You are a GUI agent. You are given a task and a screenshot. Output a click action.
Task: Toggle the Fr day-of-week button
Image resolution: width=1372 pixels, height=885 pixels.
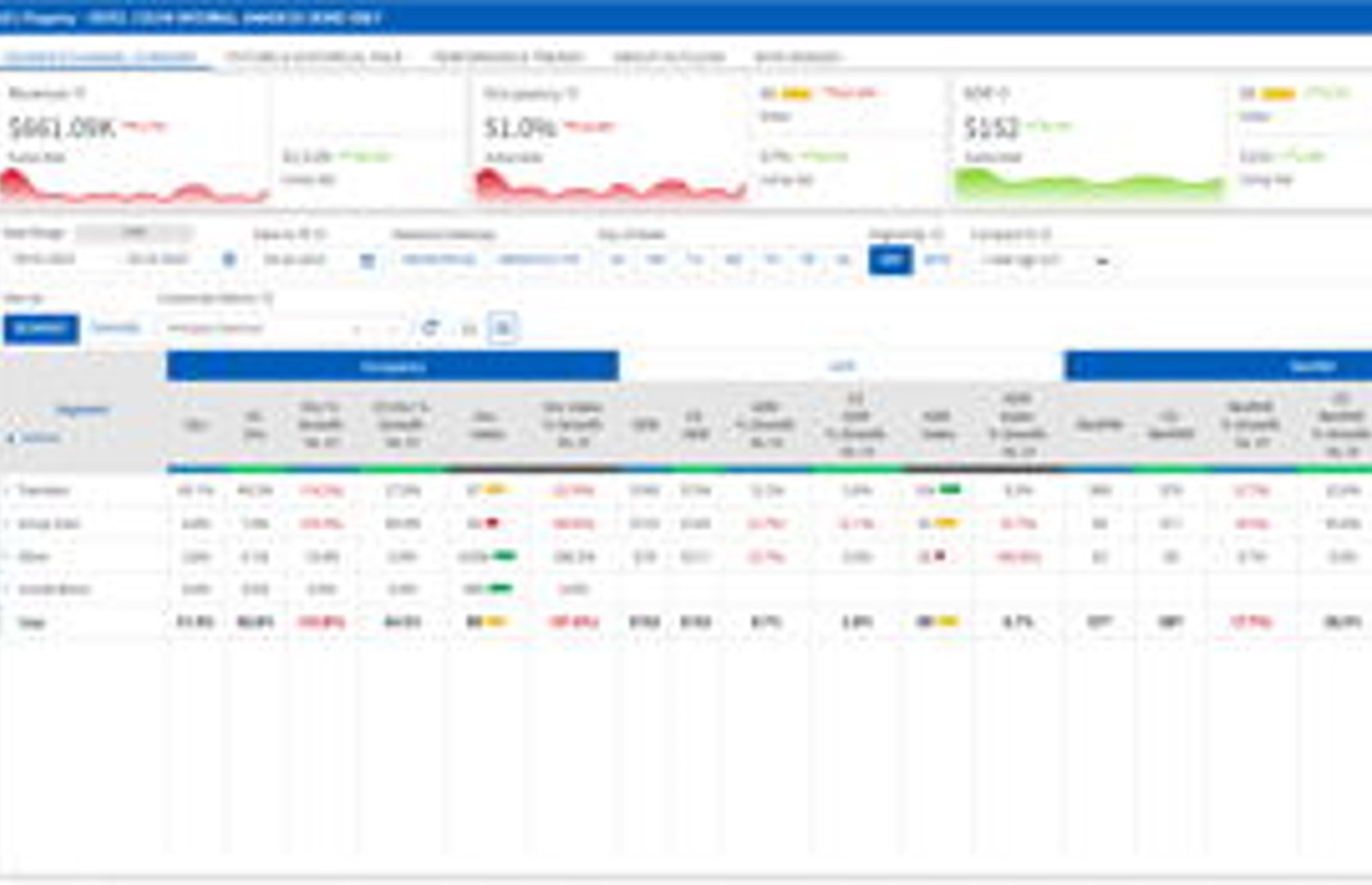coord(807,259)
